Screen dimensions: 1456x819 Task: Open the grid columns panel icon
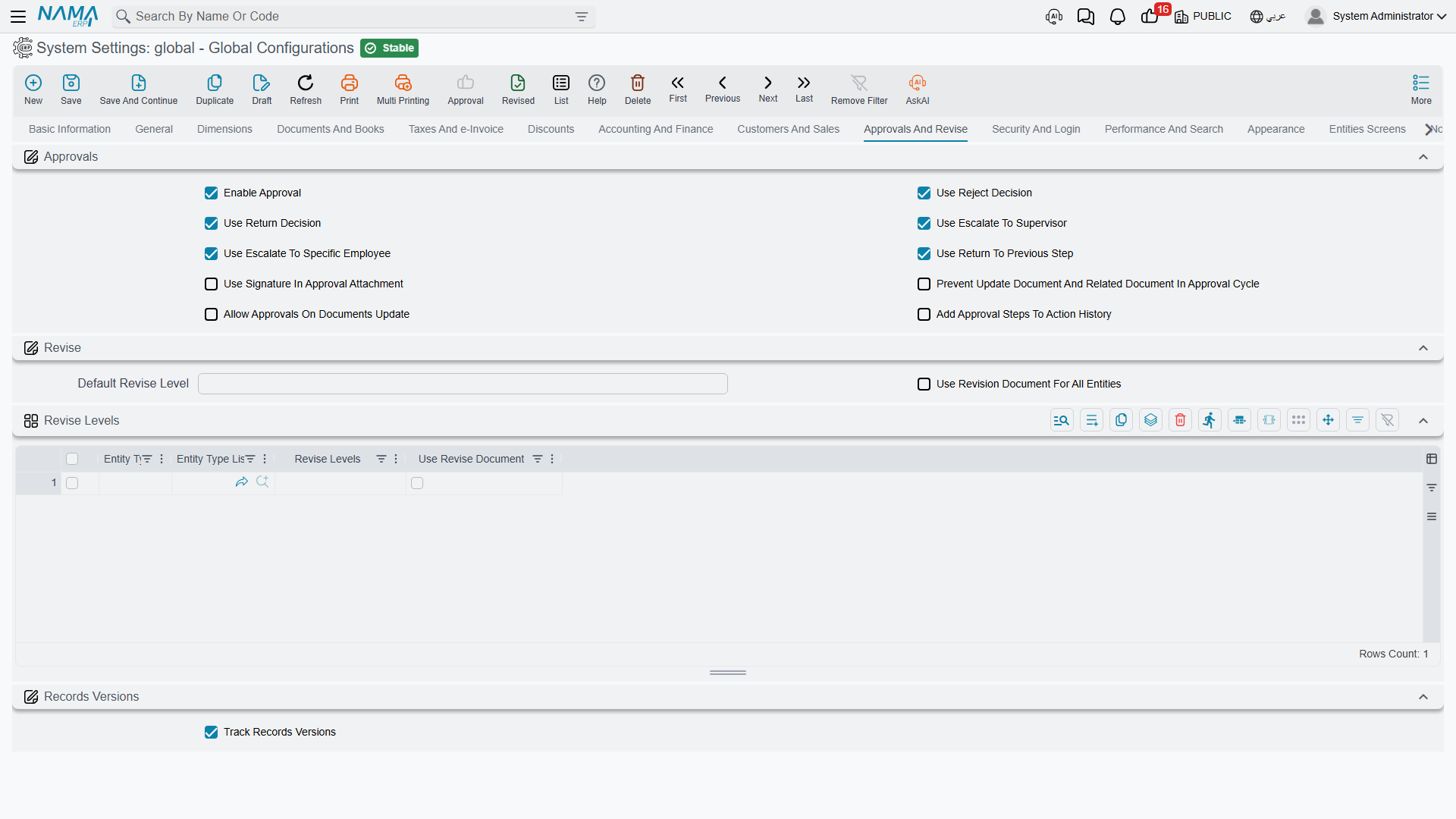coord(1432,459)
